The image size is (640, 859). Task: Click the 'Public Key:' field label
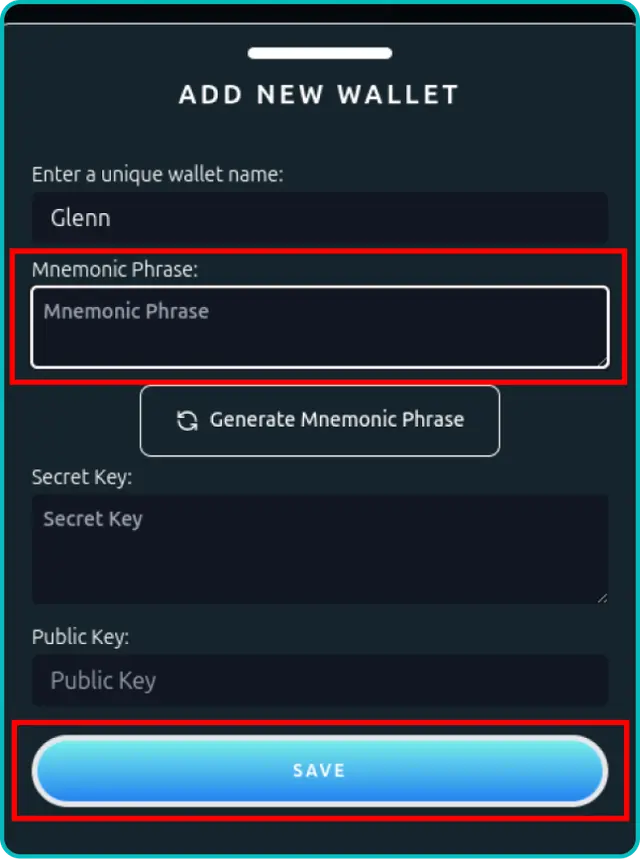pos(80,637)
